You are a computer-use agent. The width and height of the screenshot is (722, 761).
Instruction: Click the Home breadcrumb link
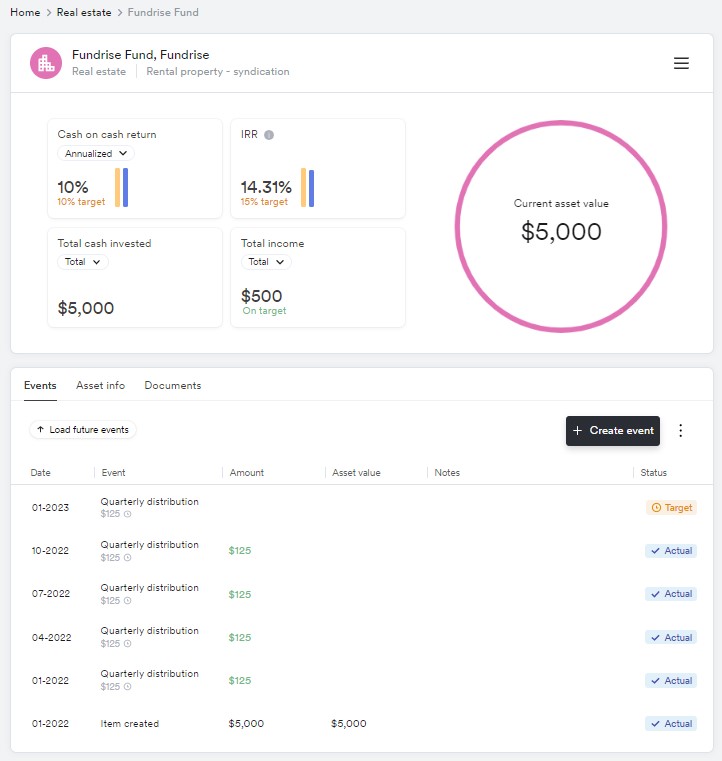click(25, 13)
